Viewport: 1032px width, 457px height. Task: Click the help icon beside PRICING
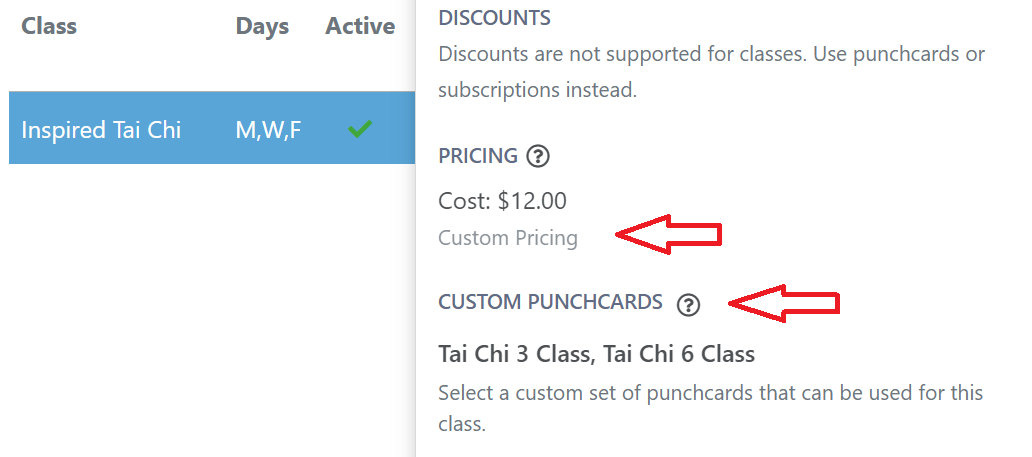[539, 156]
